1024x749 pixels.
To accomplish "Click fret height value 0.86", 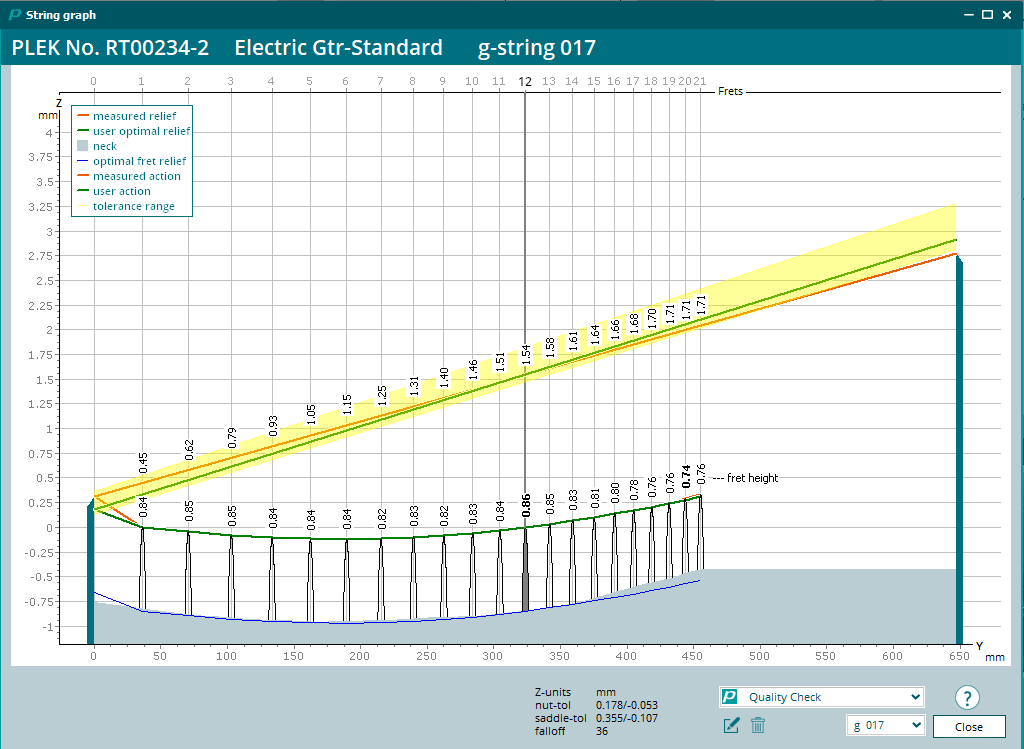I will 526,505.
